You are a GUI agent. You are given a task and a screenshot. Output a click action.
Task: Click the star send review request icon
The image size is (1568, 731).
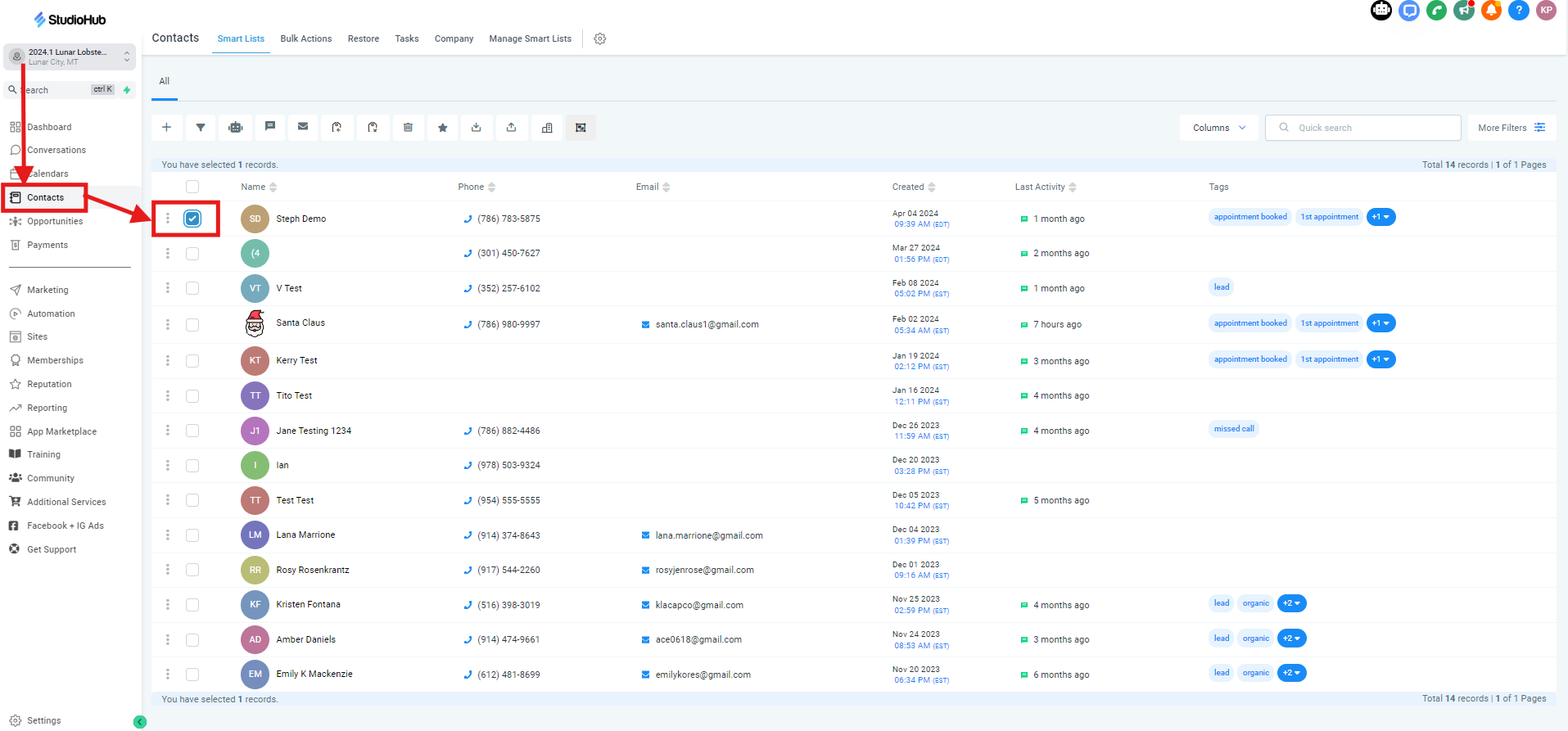tap(442, 128)
